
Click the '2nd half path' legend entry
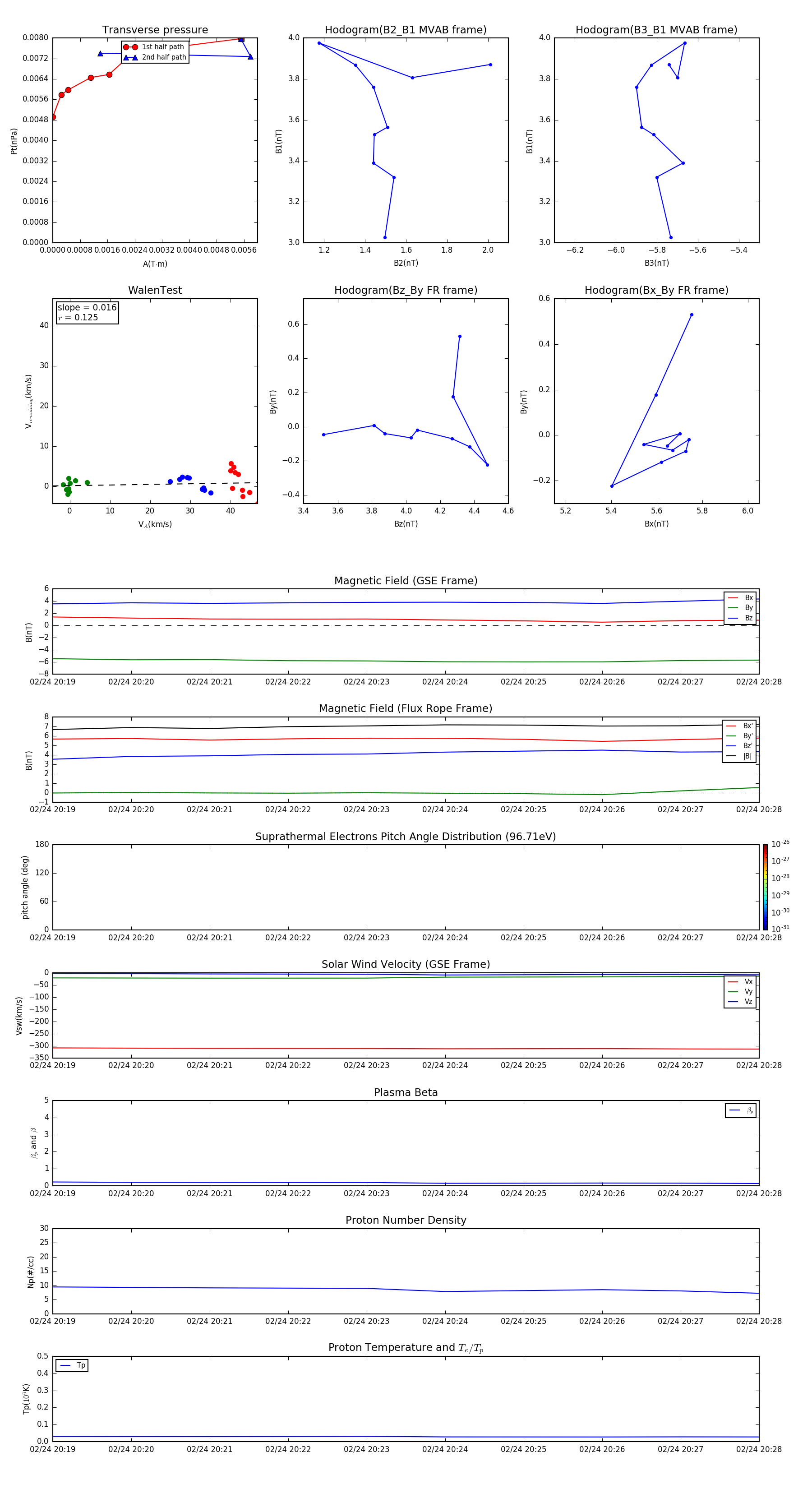pyautogui.click(x=155, y=57)
